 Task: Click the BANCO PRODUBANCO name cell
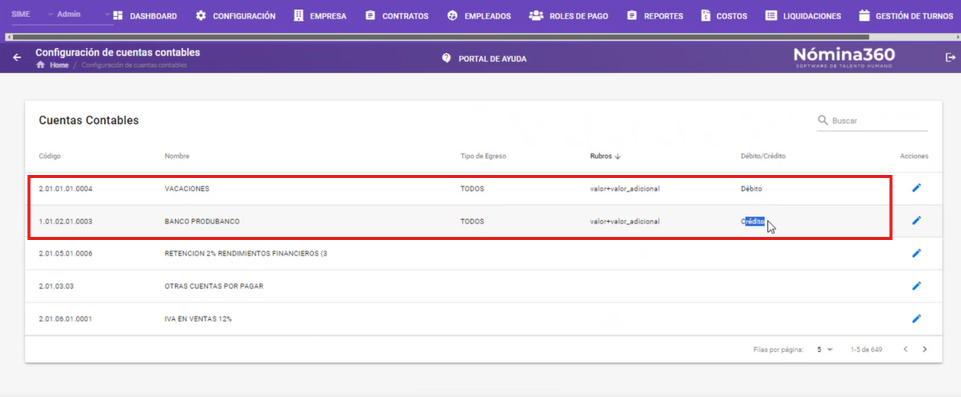click(202, 221)
